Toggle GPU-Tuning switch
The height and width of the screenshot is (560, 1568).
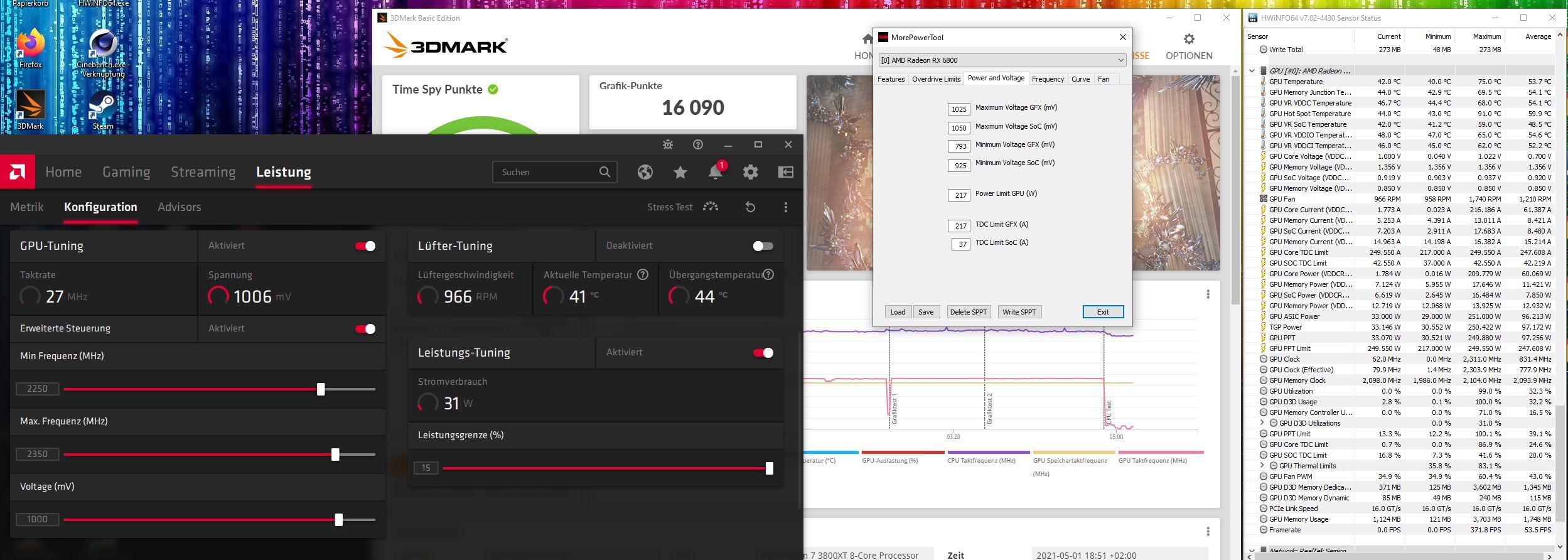pos(365,246)
